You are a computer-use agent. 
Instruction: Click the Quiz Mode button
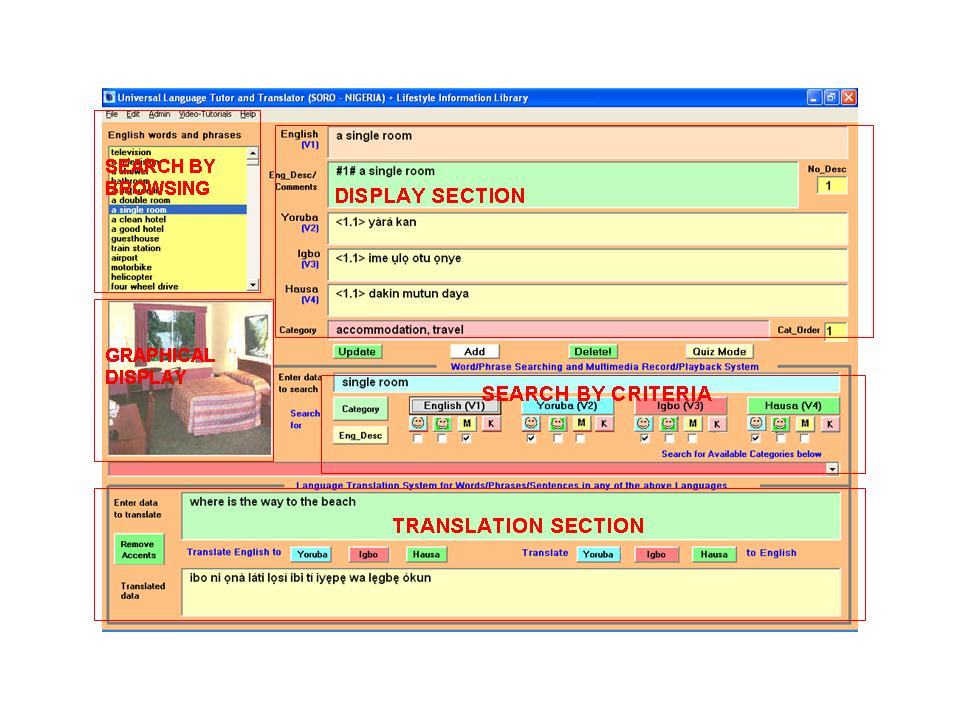click(x=718, y=352)
